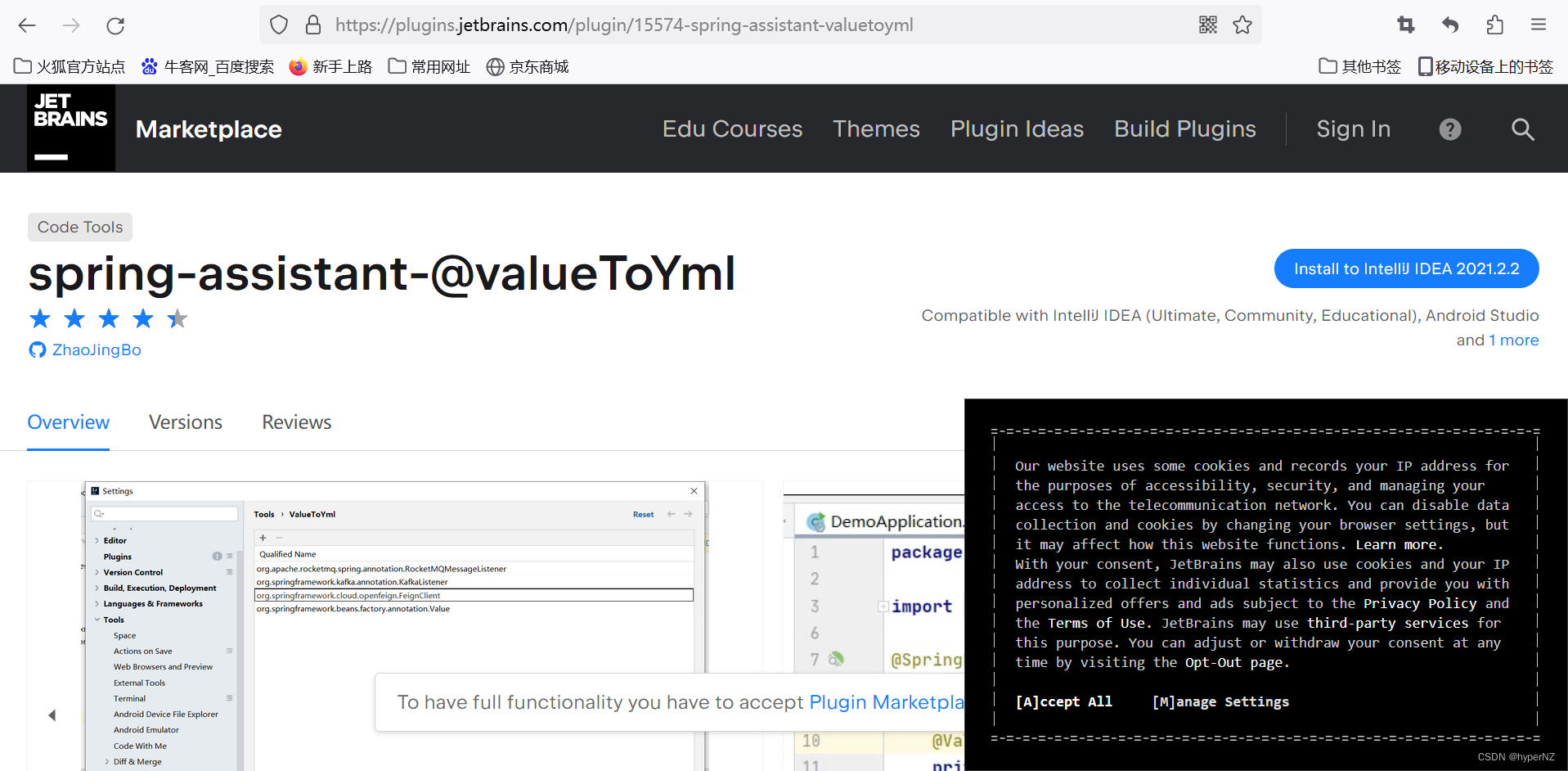
Task: Click the Marketplace search magnifier
Action: [1522, 129]
